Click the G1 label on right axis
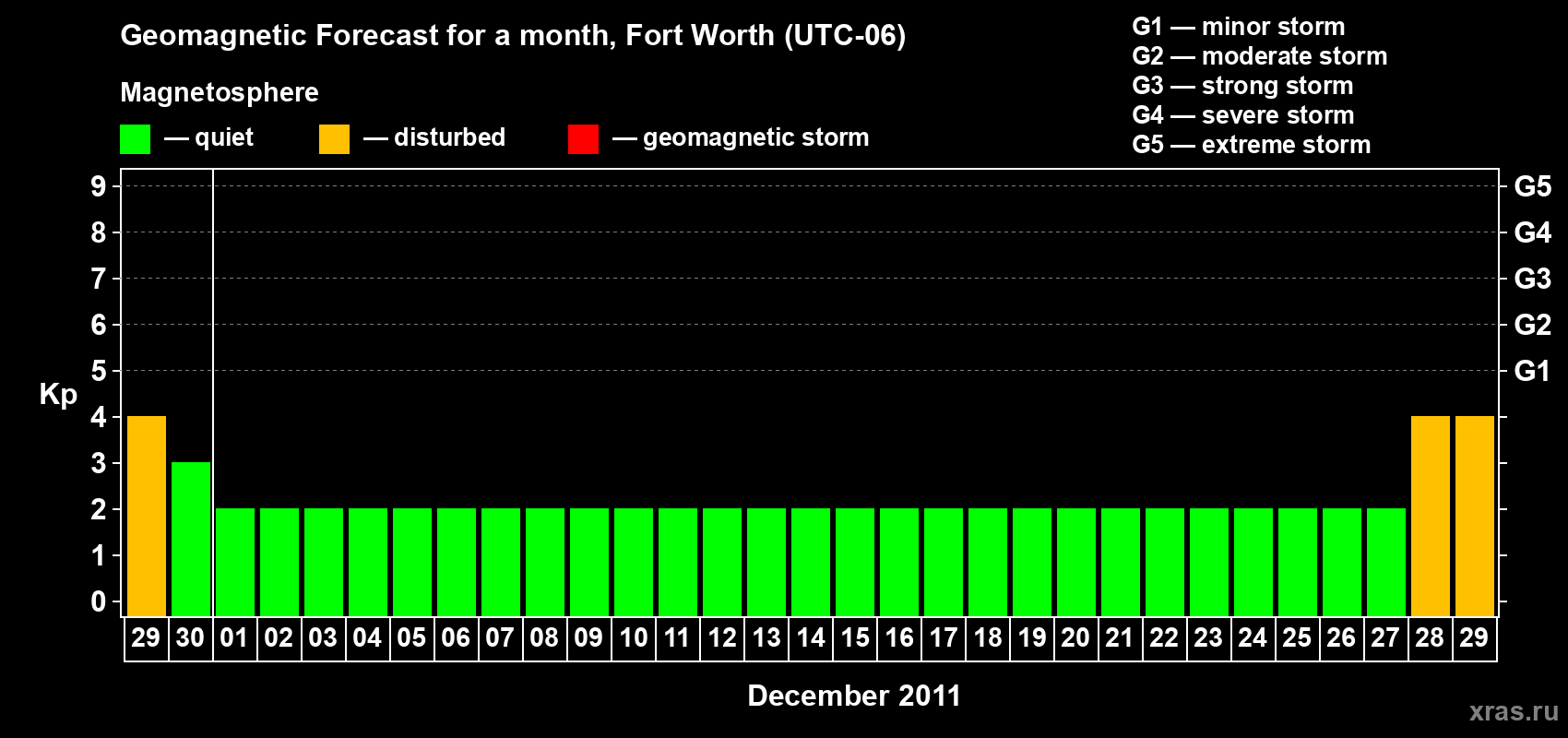Screen dimensions: 1568x738 coord(1533,371)
